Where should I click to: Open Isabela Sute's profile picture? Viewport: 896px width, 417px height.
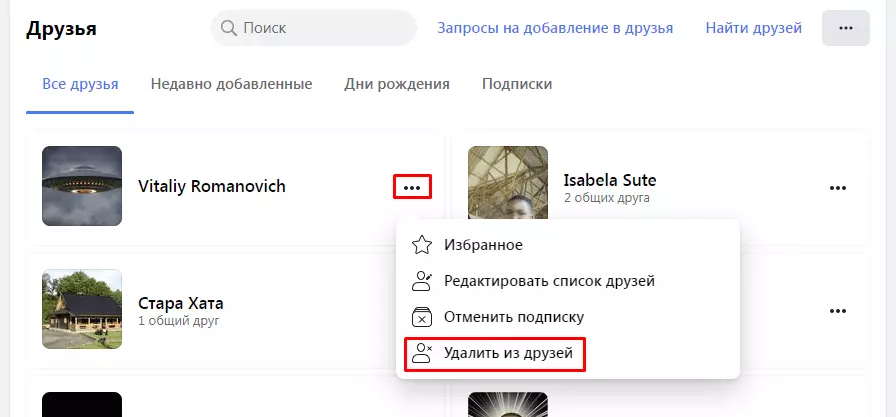507,183
